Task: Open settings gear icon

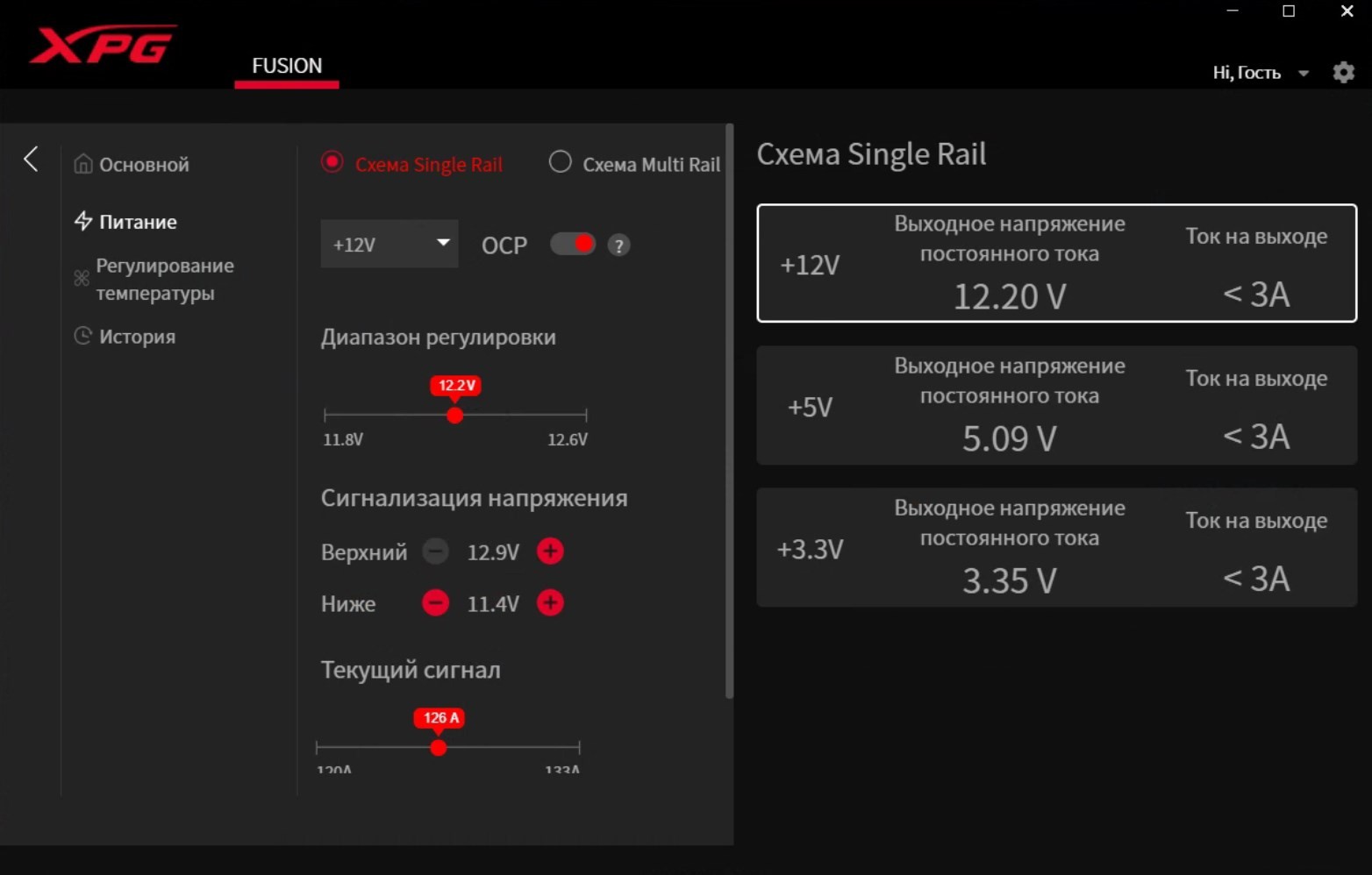Action: point(1343,72)
